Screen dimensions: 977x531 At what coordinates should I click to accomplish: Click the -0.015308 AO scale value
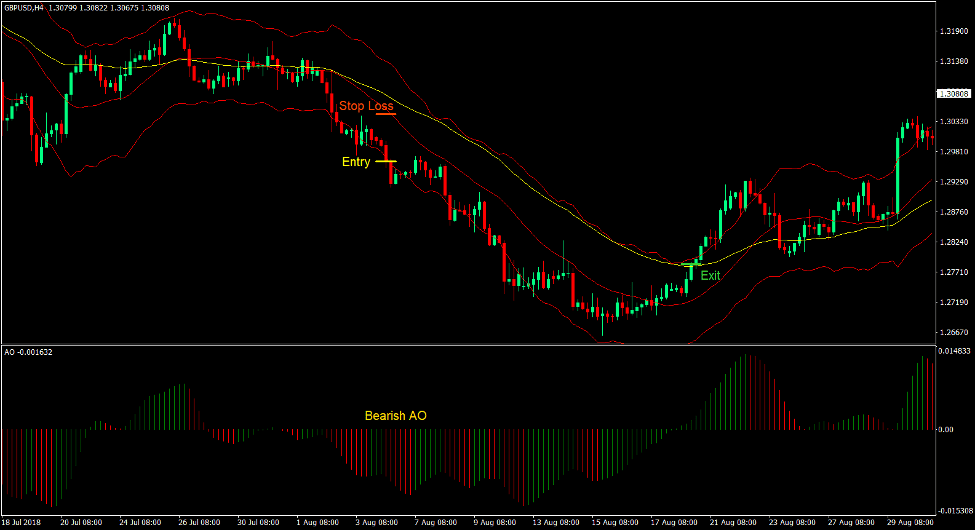point(955,510)
